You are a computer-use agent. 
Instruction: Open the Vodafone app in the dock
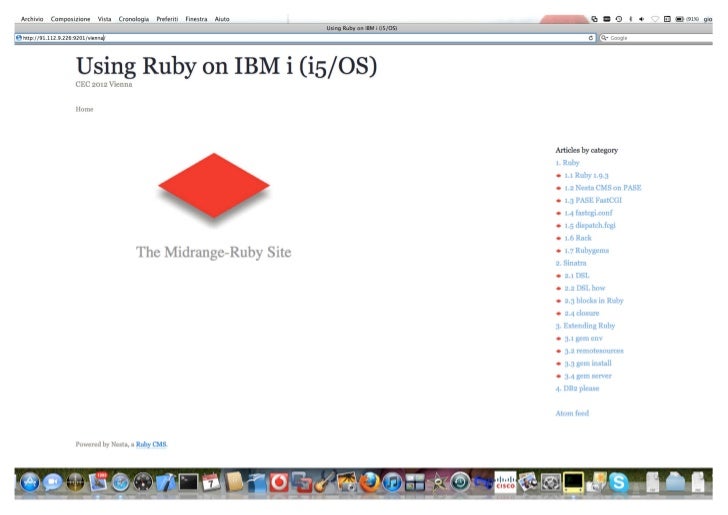coord(279,482)
